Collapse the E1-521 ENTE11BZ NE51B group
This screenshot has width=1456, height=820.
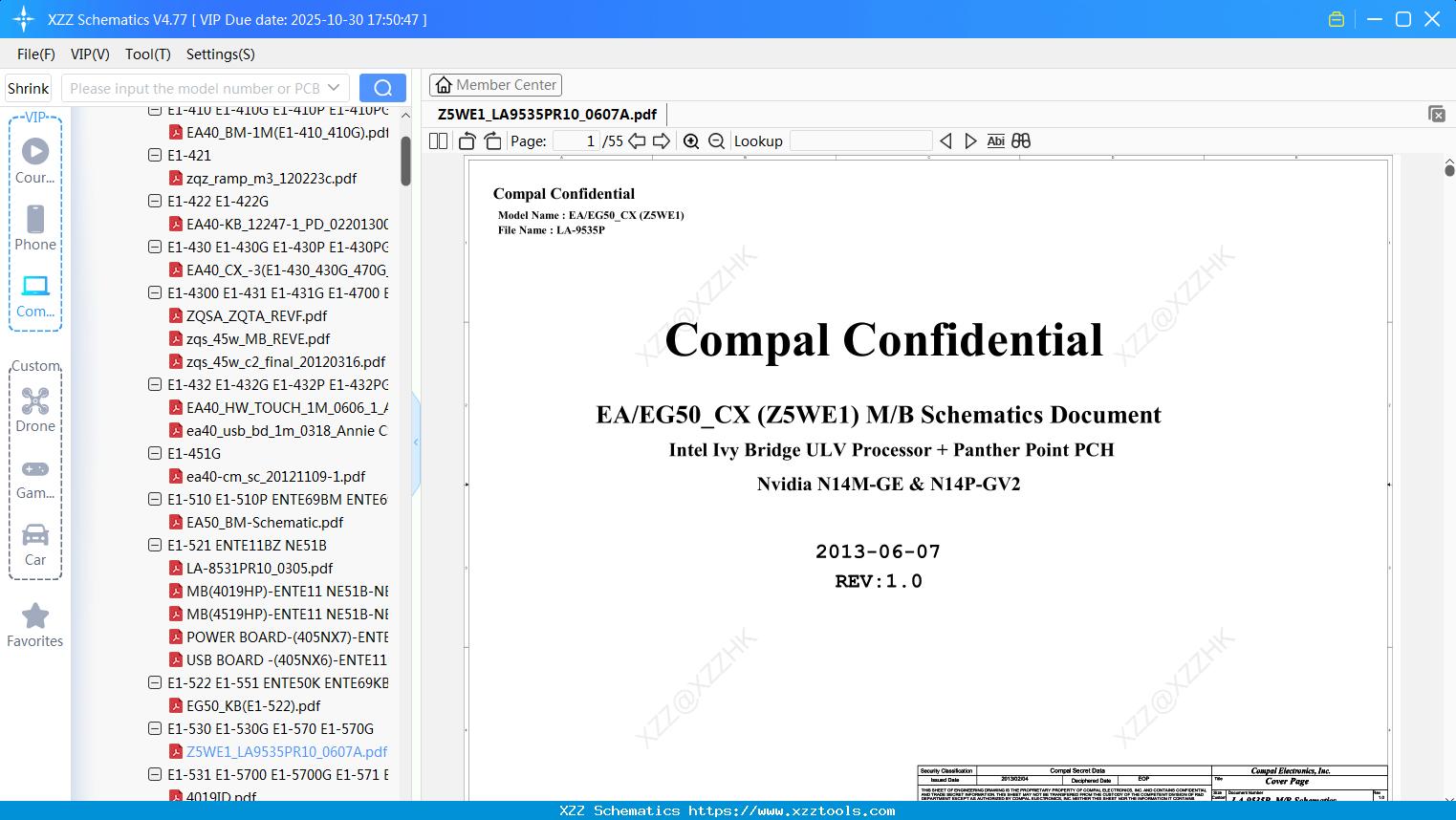coord(155,545)
